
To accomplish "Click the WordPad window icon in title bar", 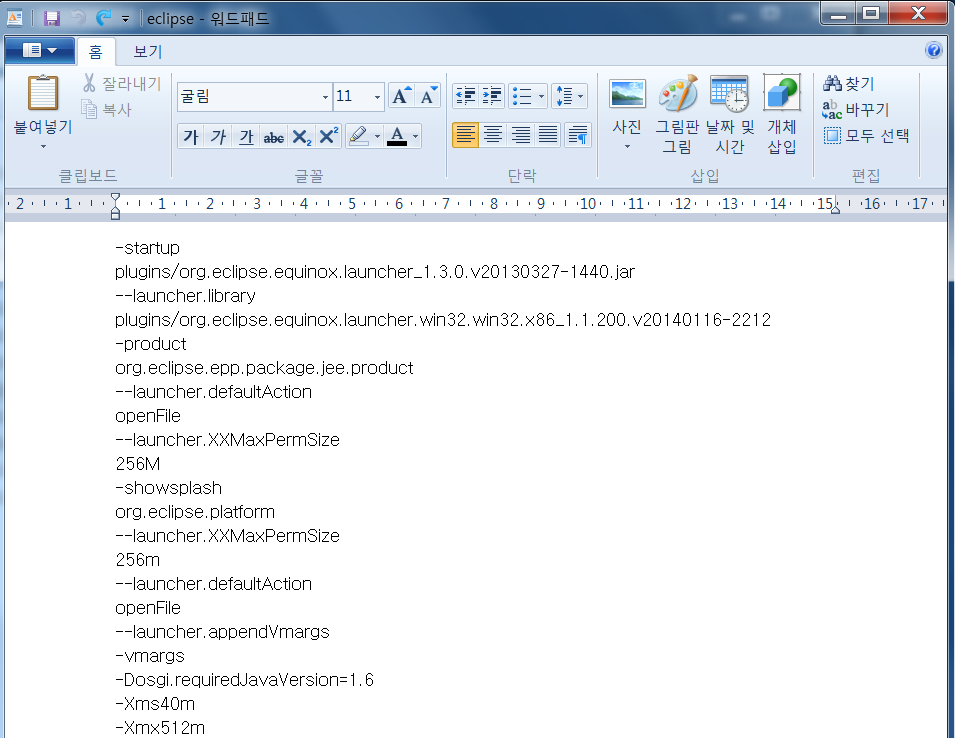I will tap(15, 18).
